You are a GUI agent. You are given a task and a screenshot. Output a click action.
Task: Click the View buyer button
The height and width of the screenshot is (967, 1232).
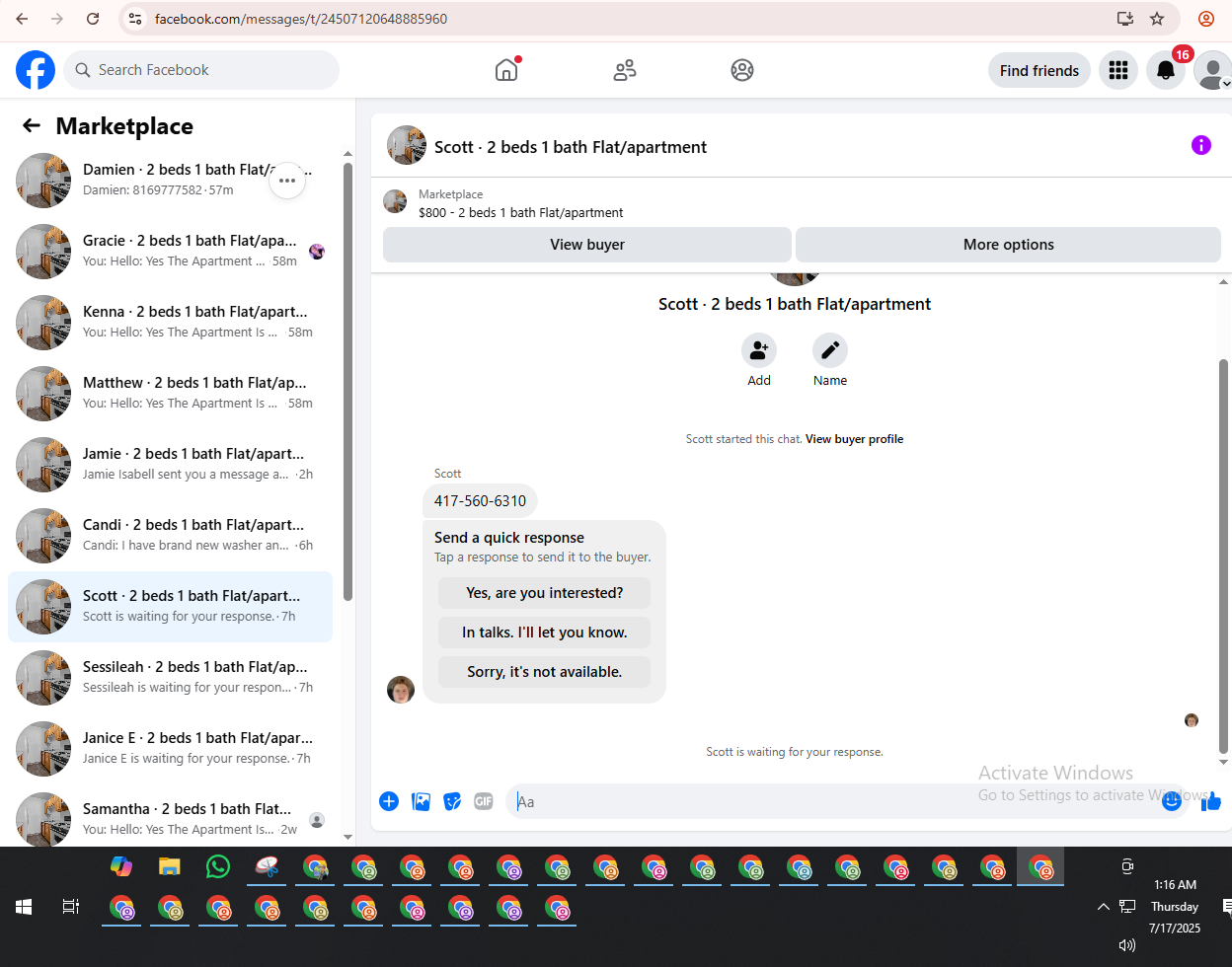coord(587,245)
